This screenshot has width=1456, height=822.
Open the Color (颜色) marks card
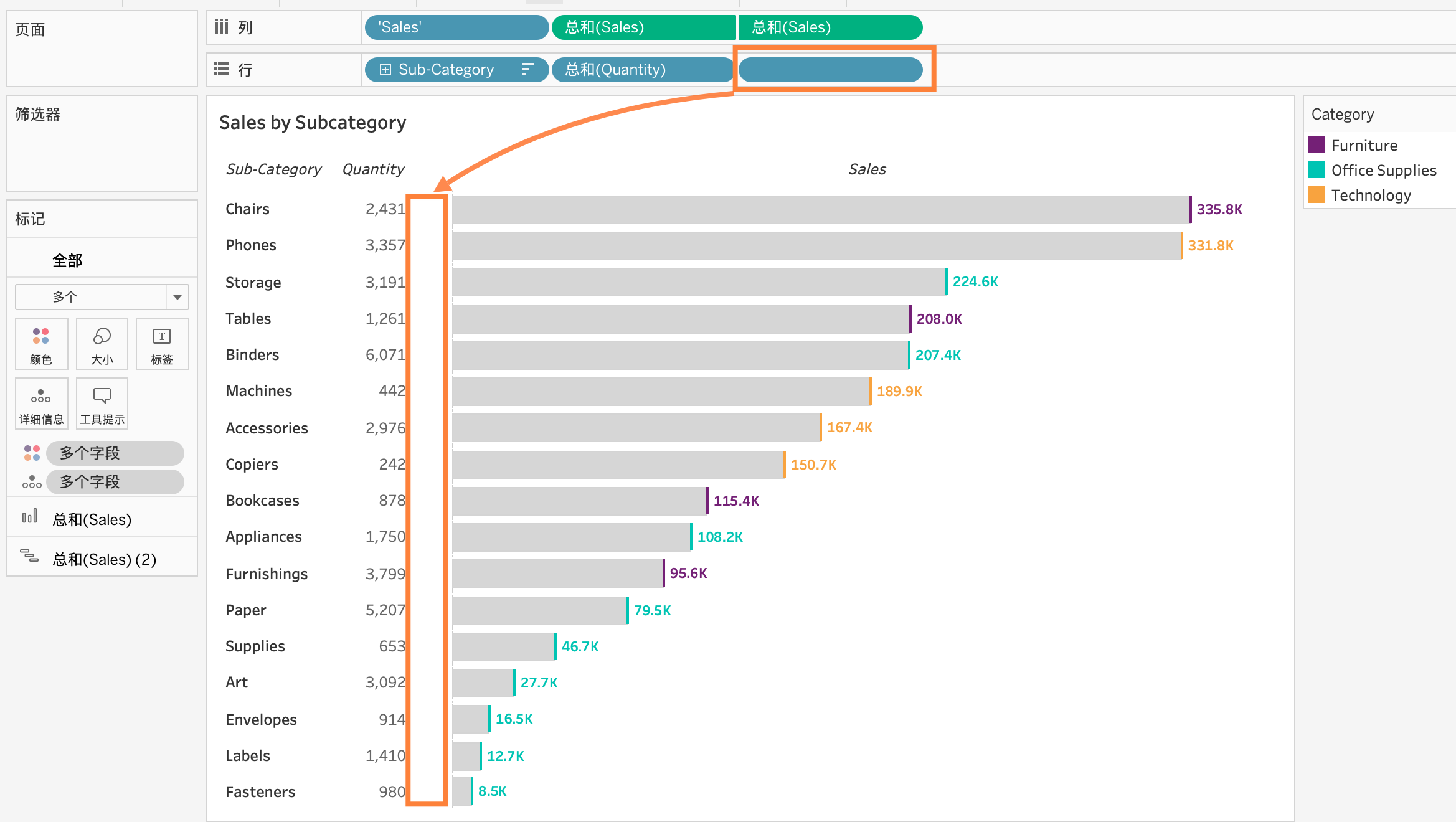click(x=41, y=344)
